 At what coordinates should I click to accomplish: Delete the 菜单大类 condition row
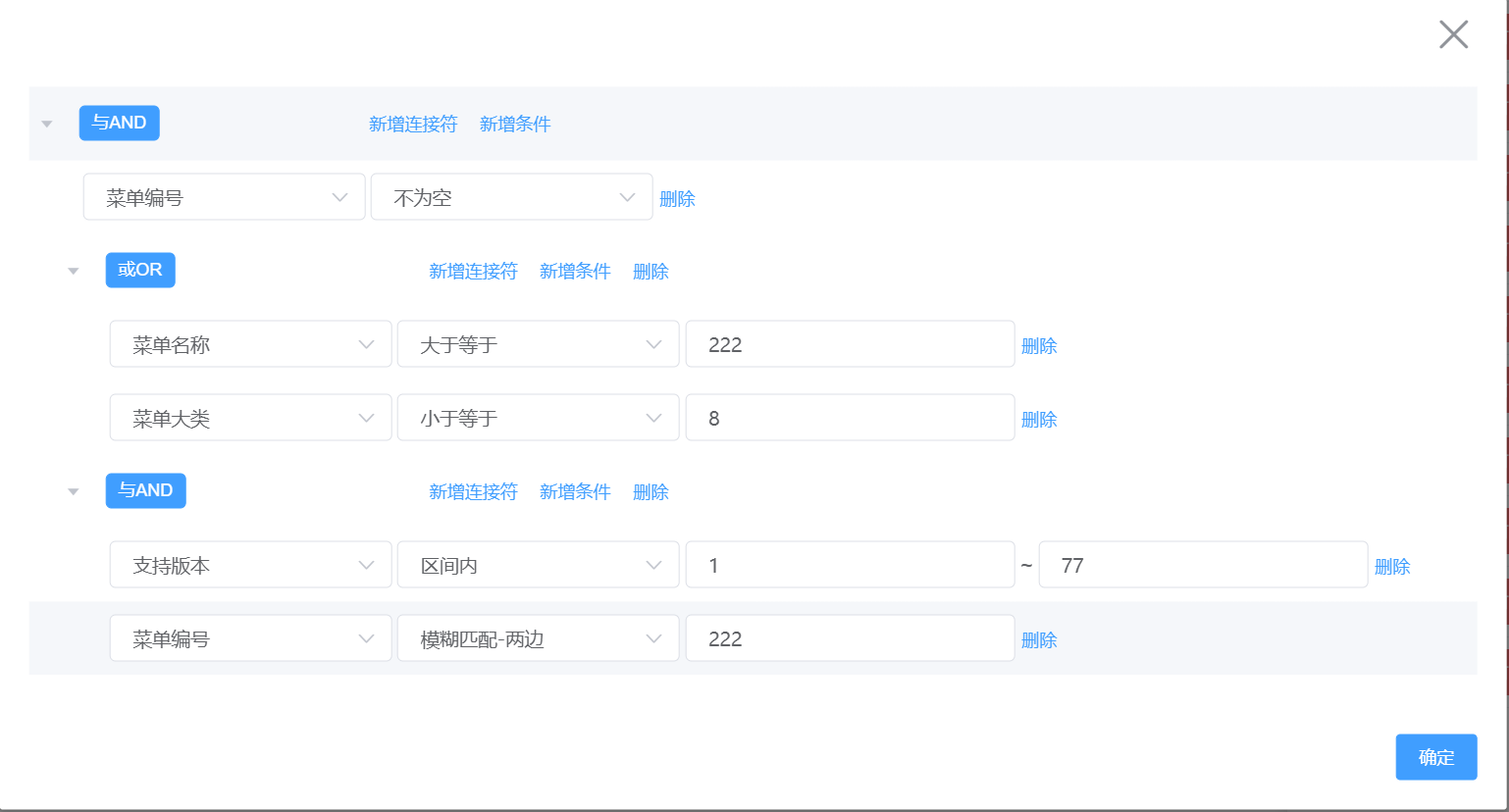(1039, 419)
